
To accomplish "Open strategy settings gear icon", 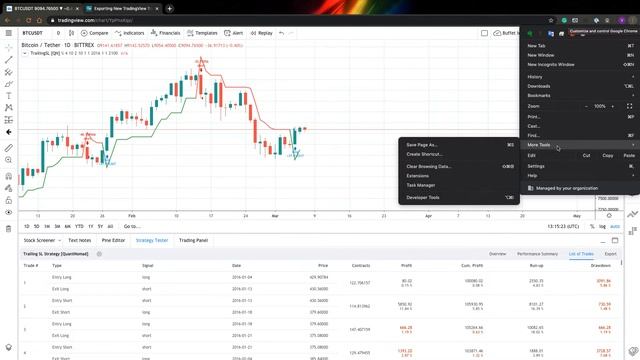I will coord(99,254).
